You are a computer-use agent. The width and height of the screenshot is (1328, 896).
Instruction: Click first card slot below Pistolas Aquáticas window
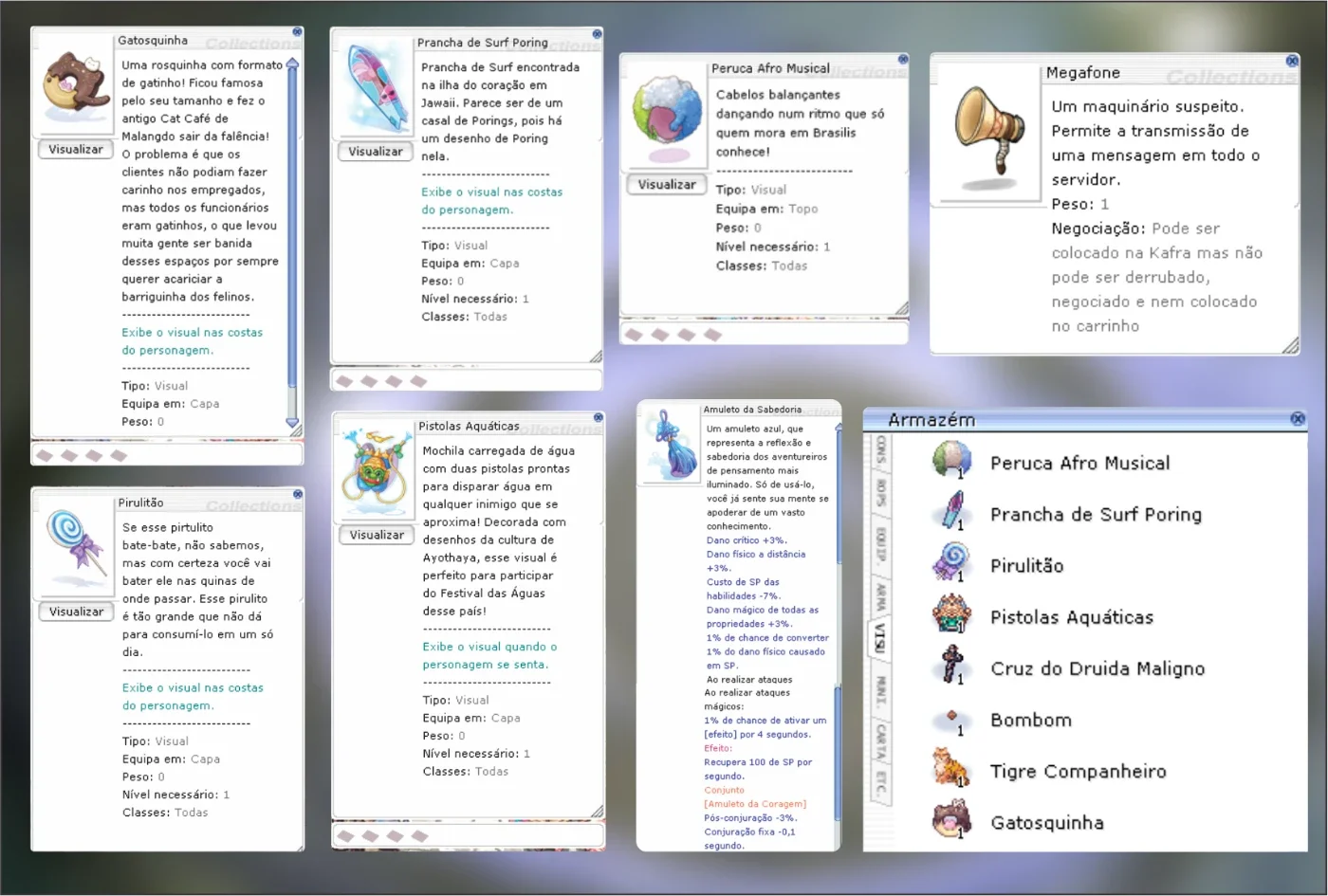(x=346, y=836)
